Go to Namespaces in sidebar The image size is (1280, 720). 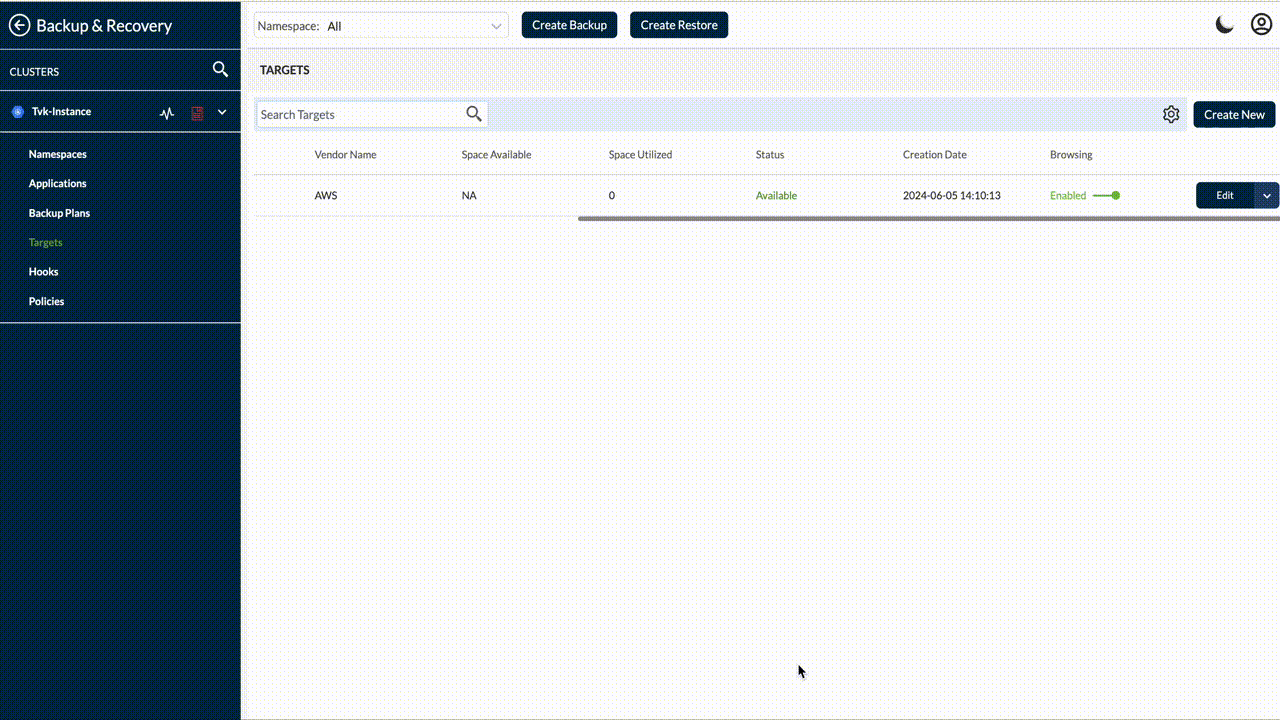click(x=58, y=154)
